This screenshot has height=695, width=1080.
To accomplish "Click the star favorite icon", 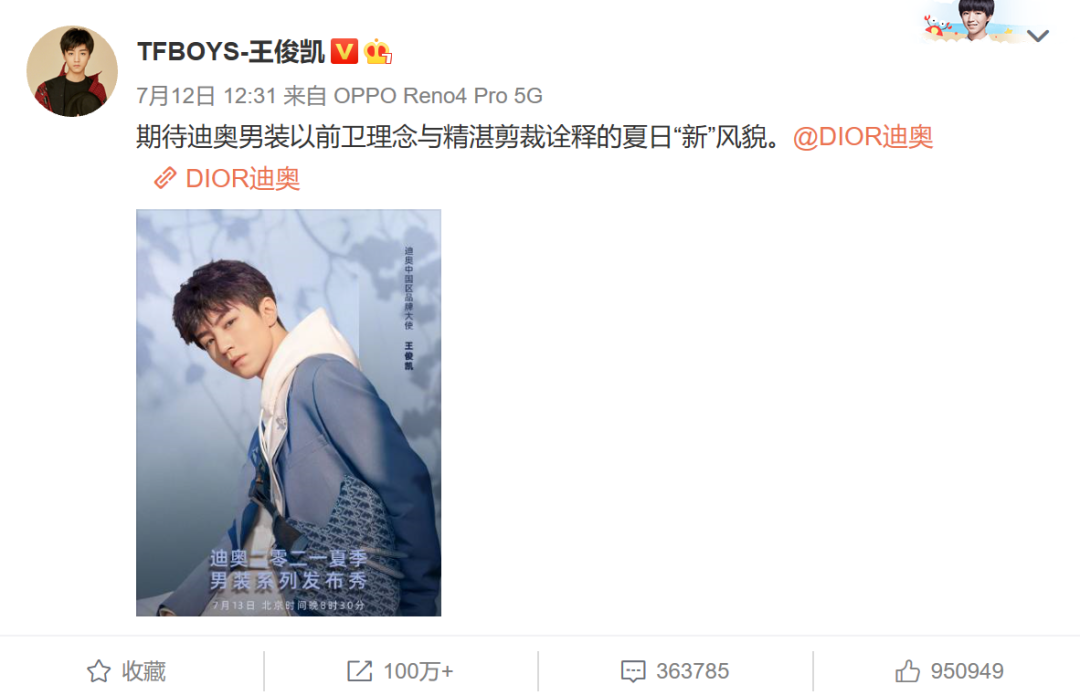I will [x=98, y=671].
